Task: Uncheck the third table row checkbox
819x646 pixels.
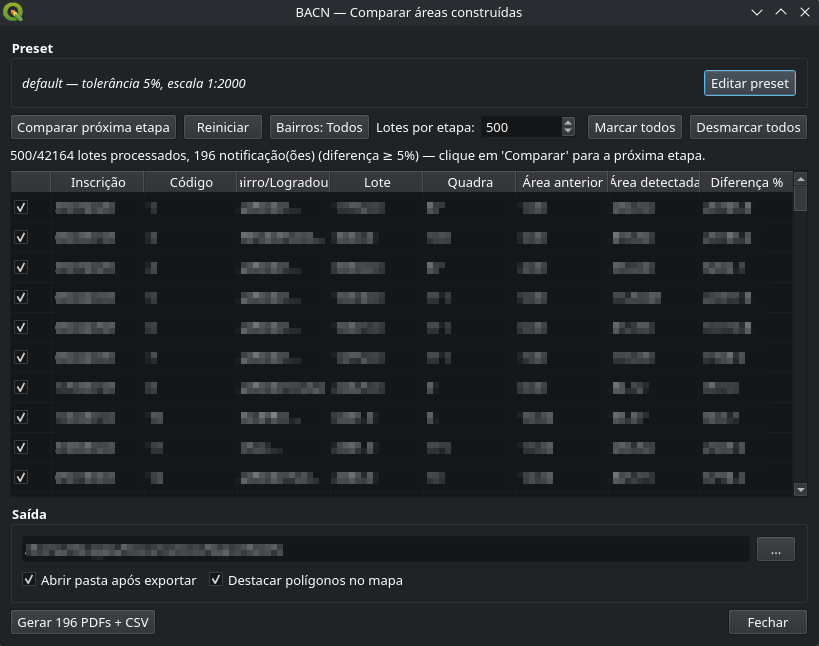Action: (21, 267)
